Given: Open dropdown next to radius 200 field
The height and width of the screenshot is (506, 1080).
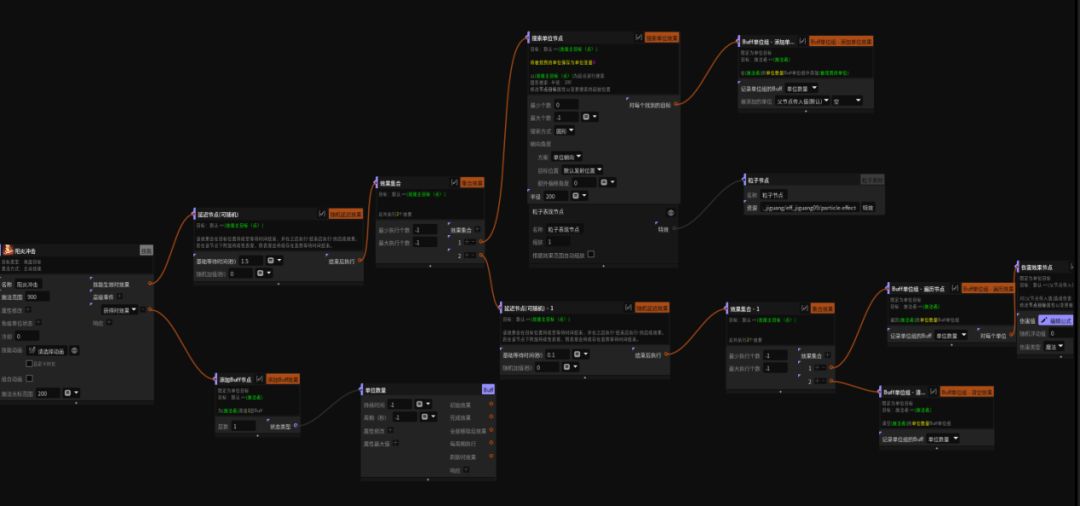Looking at the screenshot, I should [x=581, y=196].
